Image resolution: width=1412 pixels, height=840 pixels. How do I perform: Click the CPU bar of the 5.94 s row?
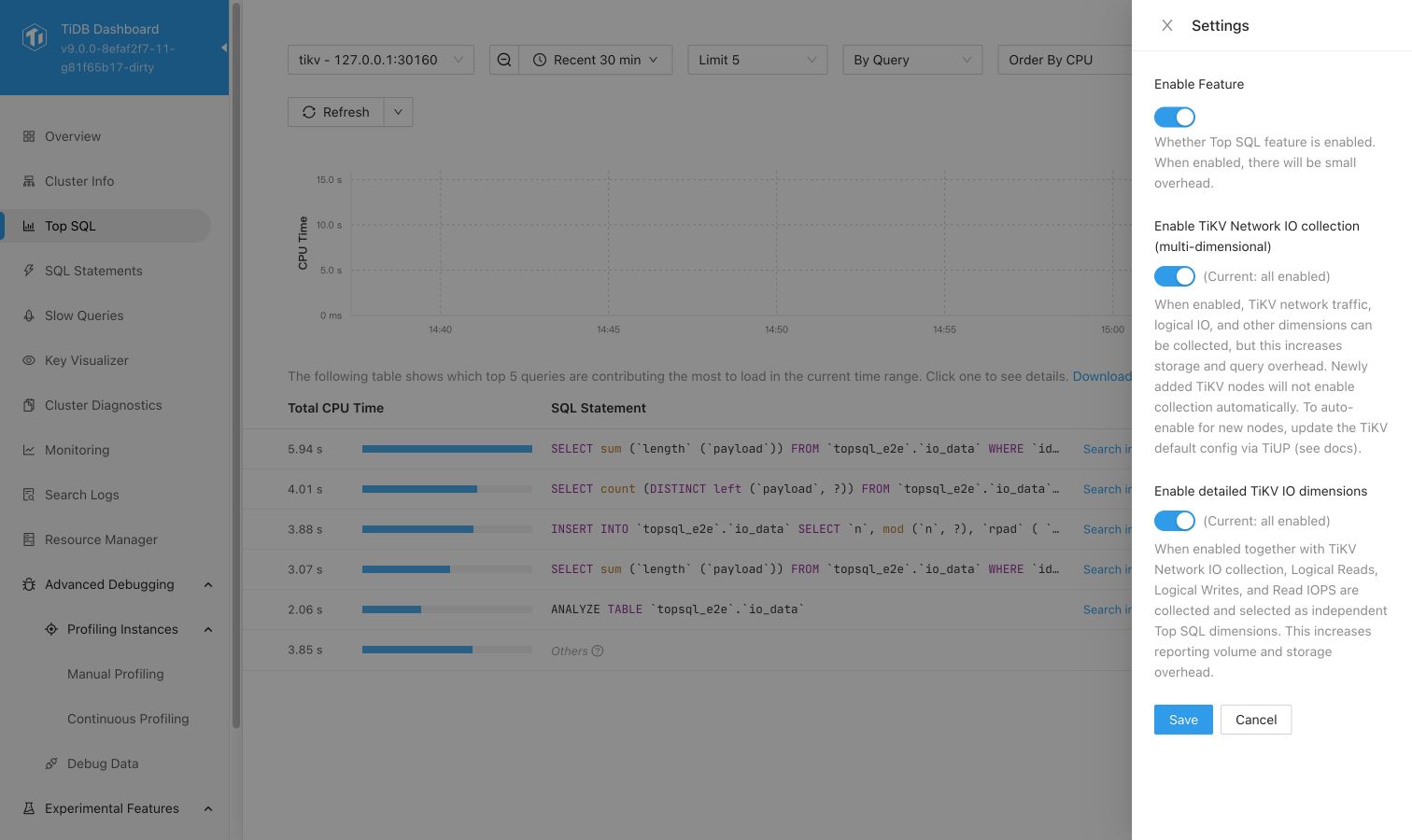pyautogui.click(x=447, y=449)
